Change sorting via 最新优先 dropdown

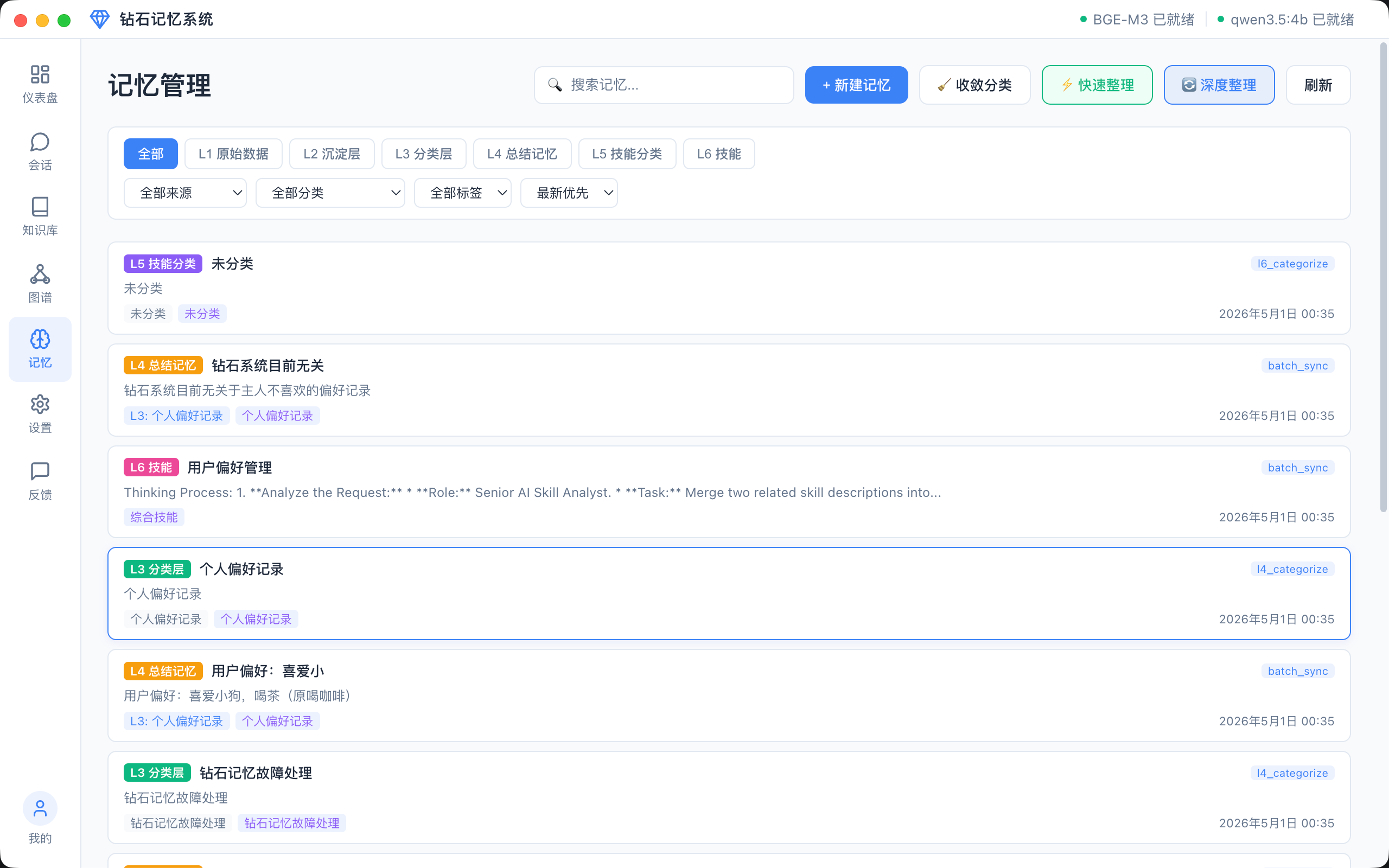568,193
